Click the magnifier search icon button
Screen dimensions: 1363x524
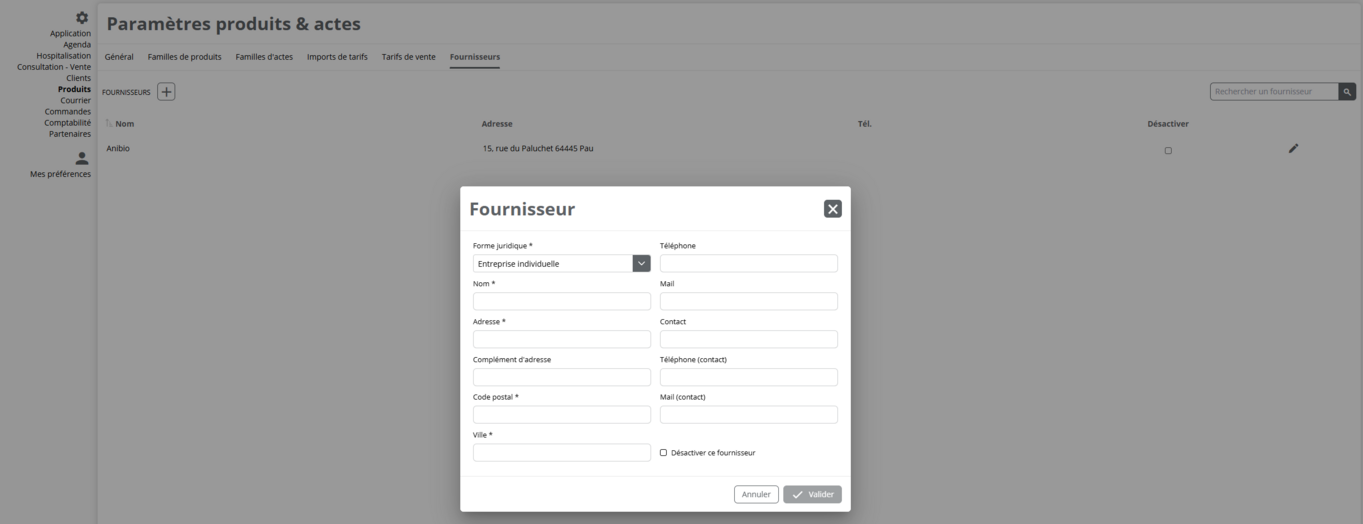1348,92
